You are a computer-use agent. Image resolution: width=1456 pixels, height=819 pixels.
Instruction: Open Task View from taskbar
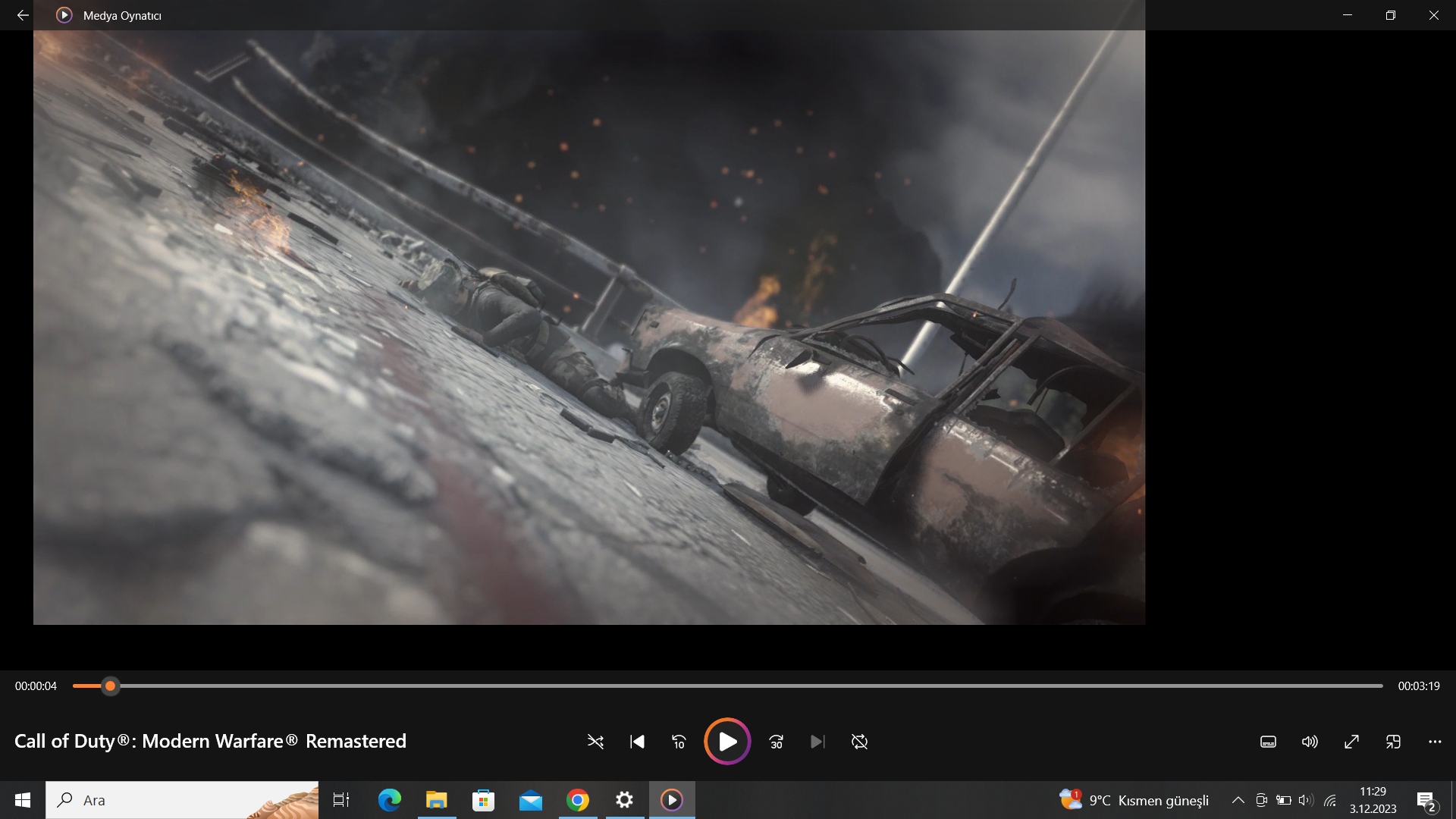[x=341, y=800]
